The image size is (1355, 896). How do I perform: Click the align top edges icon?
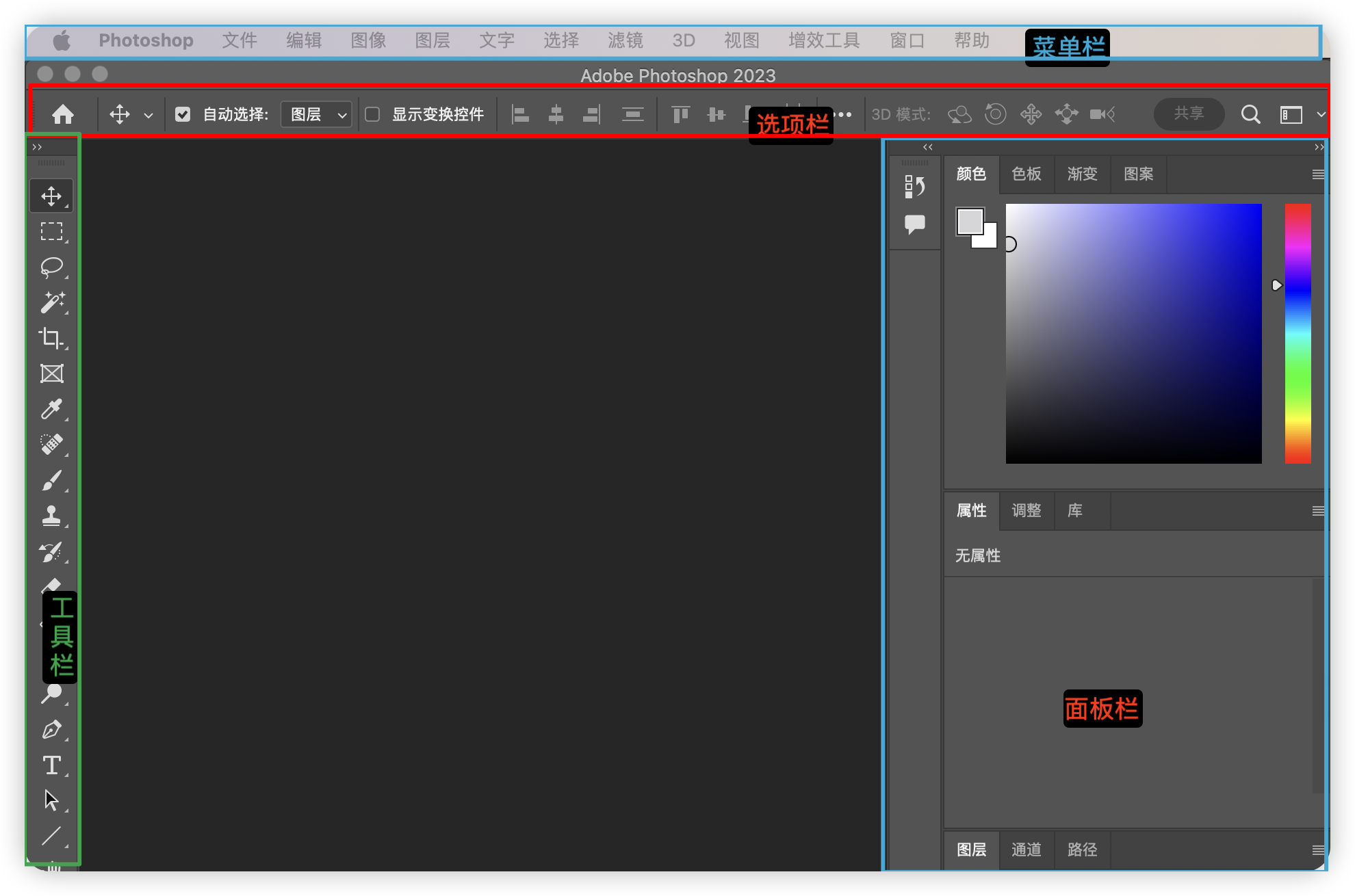click(680, 114)
